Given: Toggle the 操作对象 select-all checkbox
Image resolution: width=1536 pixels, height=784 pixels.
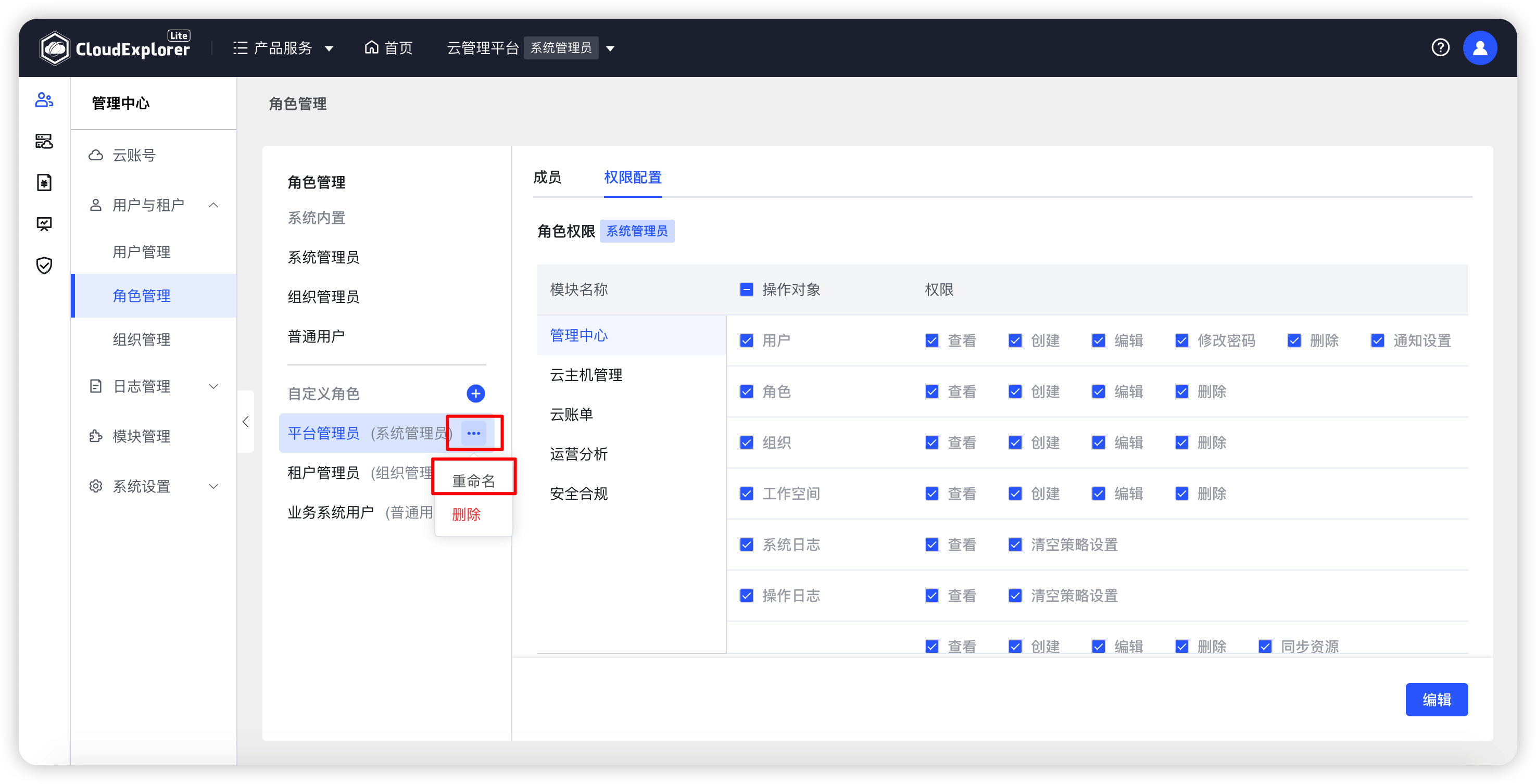Looking at the screenshot, I should [x=746, y=289].
